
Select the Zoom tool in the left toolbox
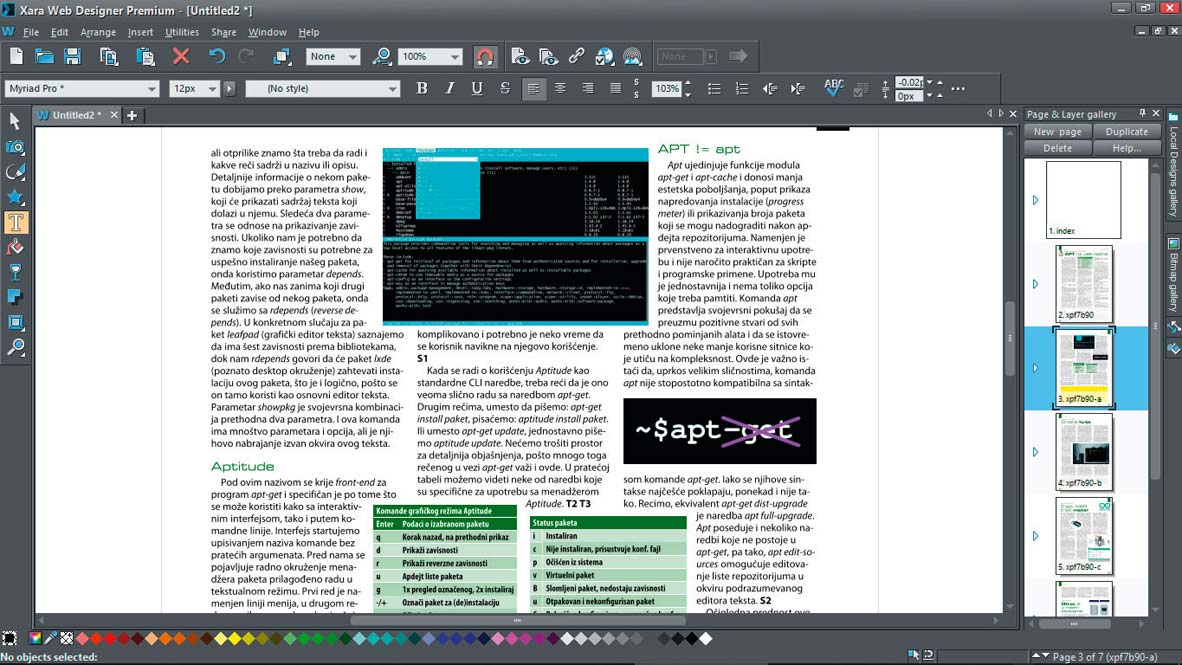15,347
